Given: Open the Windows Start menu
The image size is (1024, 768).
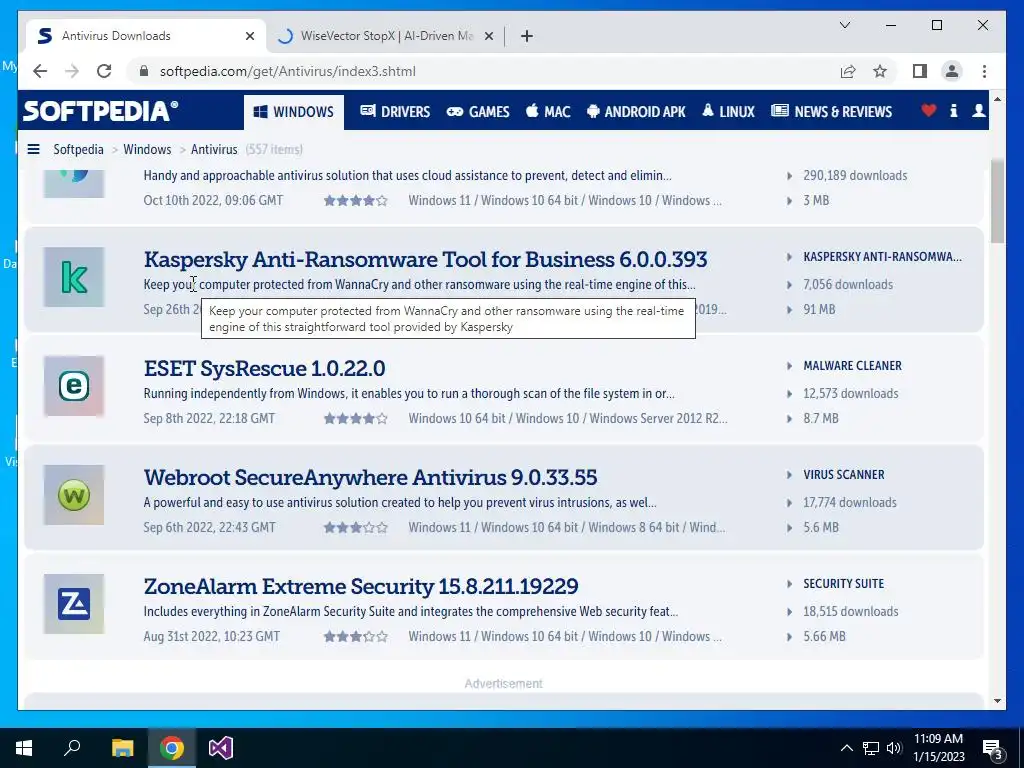Looking at the screenshot, I should [24, 748].
